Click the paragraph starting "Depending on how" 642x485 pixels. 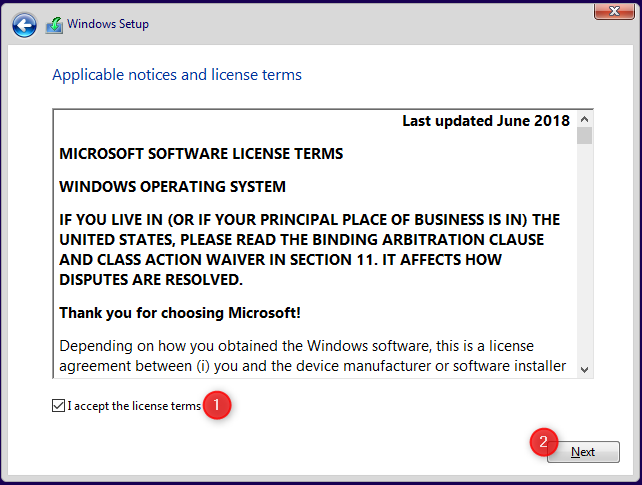313,356
